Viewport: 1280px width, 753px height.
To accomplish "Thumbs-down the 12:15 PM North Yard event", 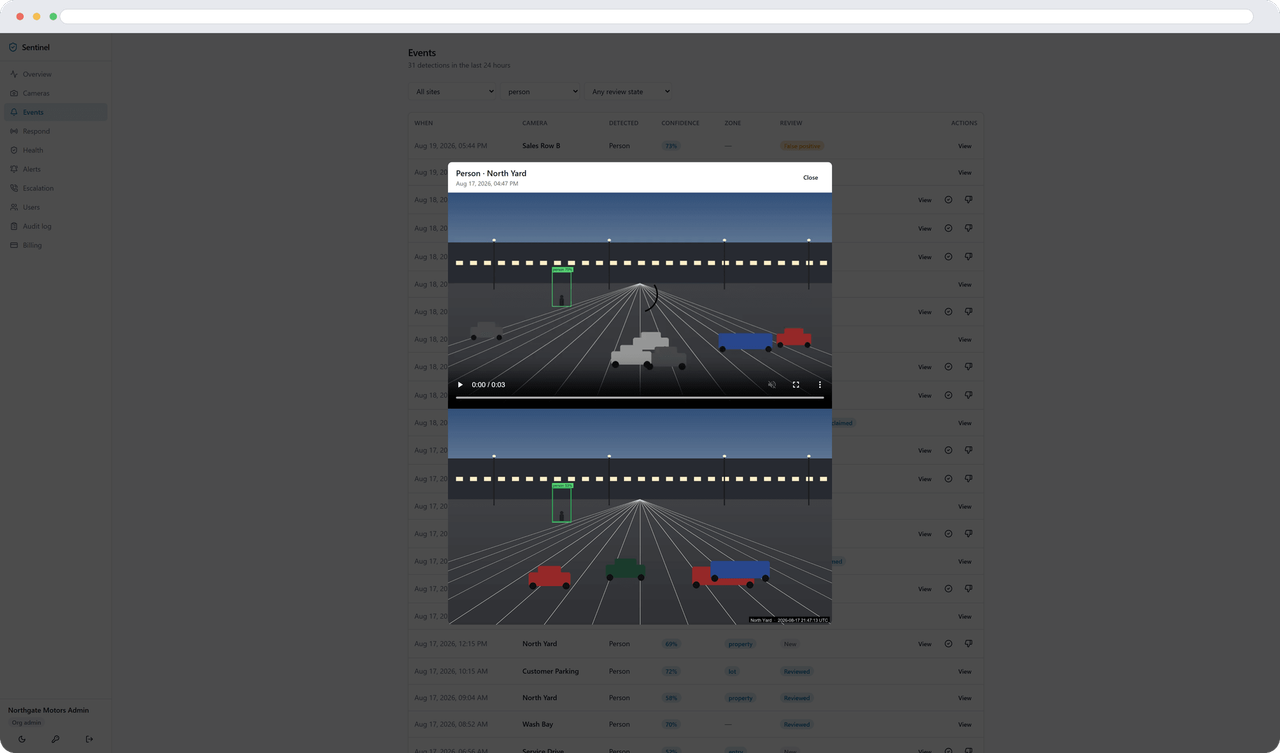I will (968, 644).
